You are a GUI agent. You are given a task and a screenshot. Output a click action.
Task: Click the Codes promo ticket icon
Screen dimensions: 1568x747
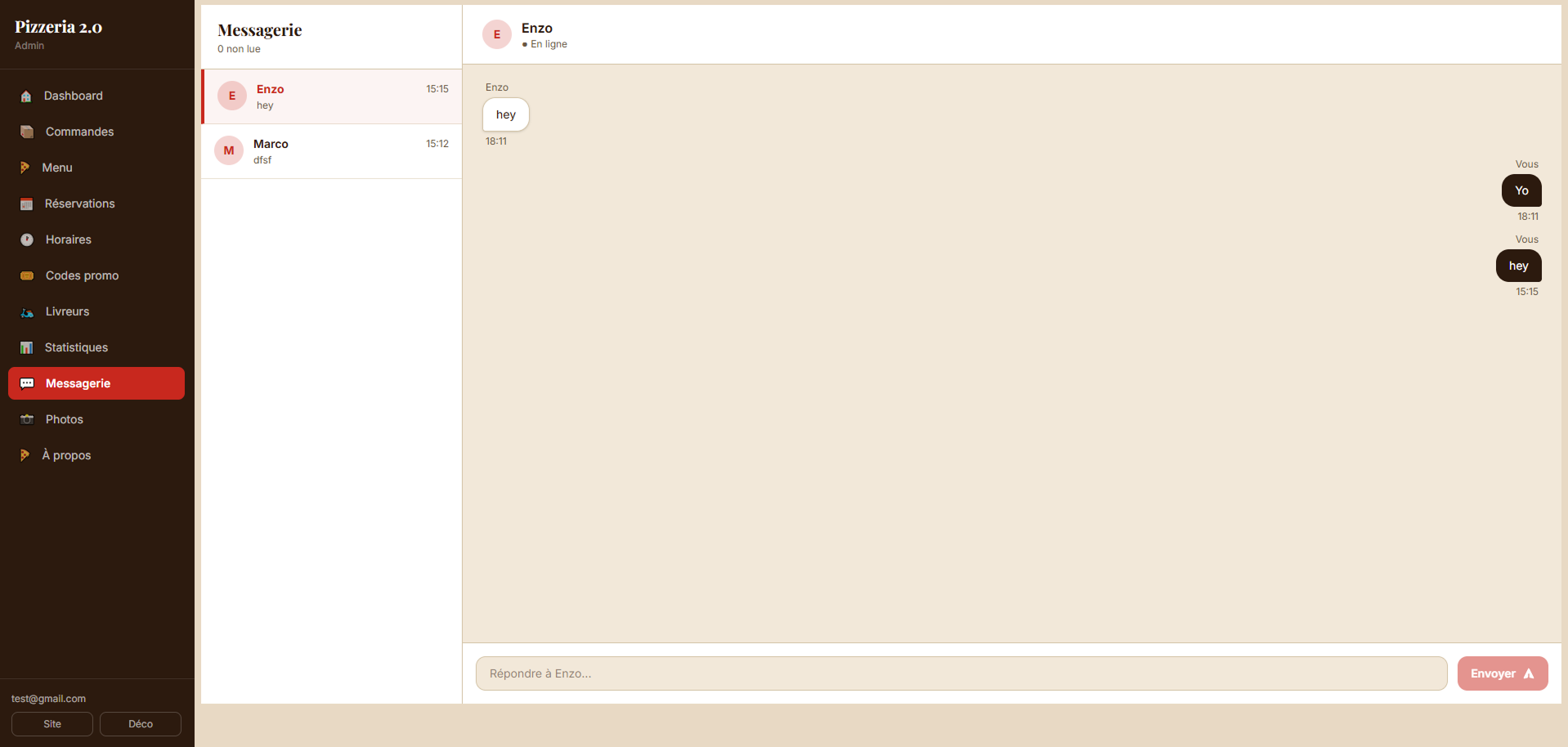[27, 276]
